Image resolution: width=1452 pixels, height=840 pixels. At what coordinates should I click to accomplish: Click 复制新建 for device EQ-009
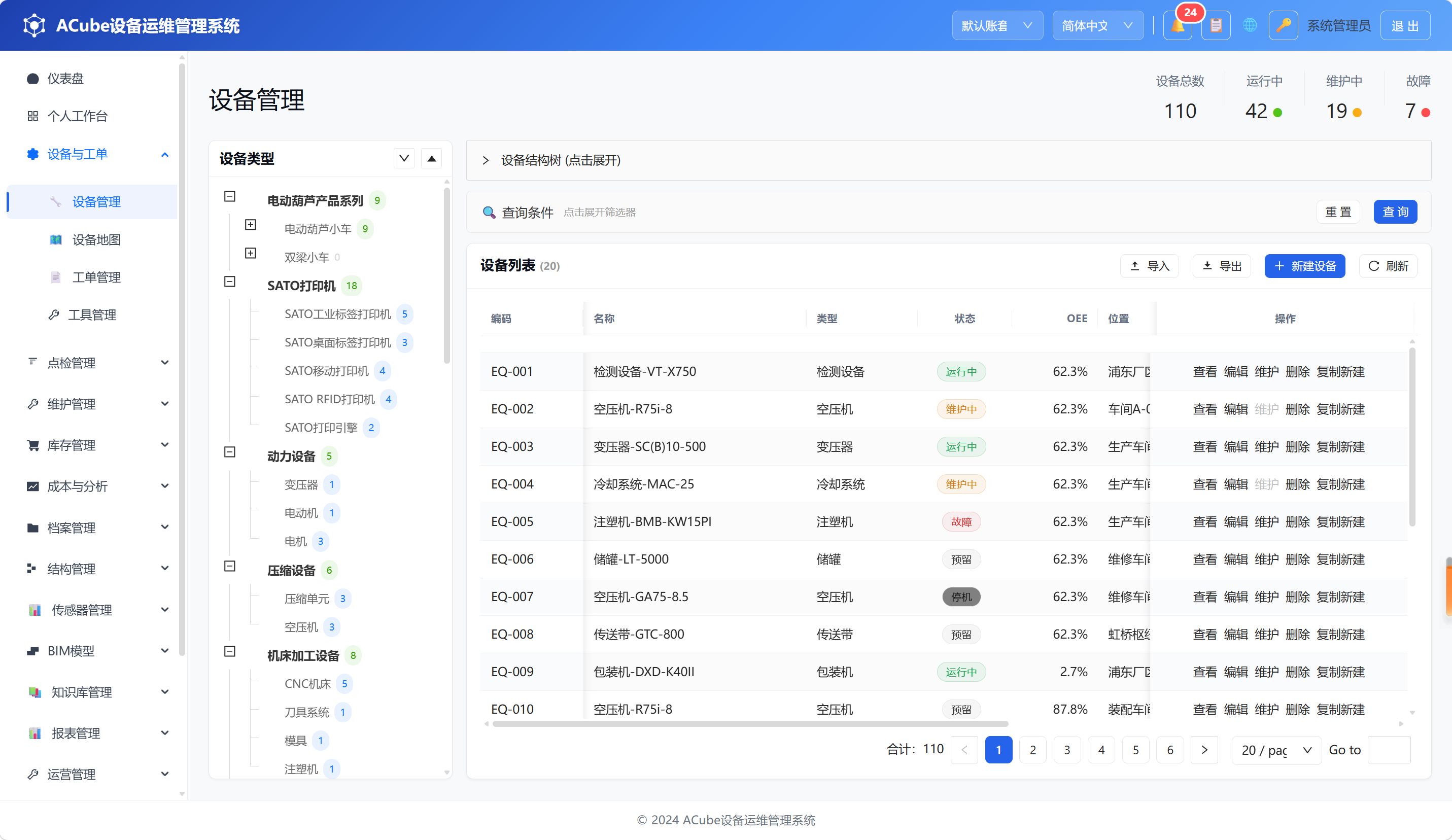1340,672
